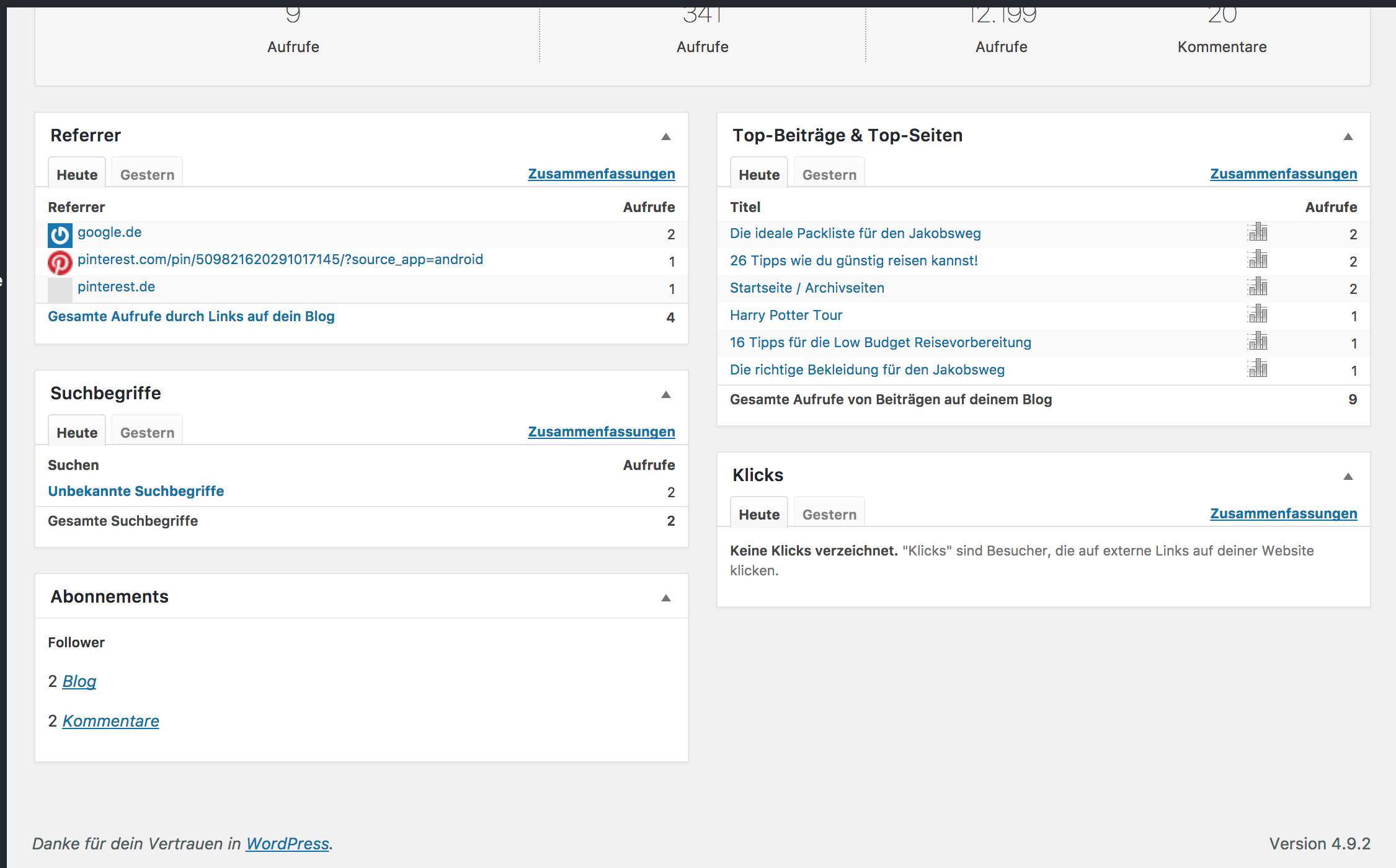
Task: Select Gestern tab in Top-Beiträge panel
Action: (x=829, y=175)
